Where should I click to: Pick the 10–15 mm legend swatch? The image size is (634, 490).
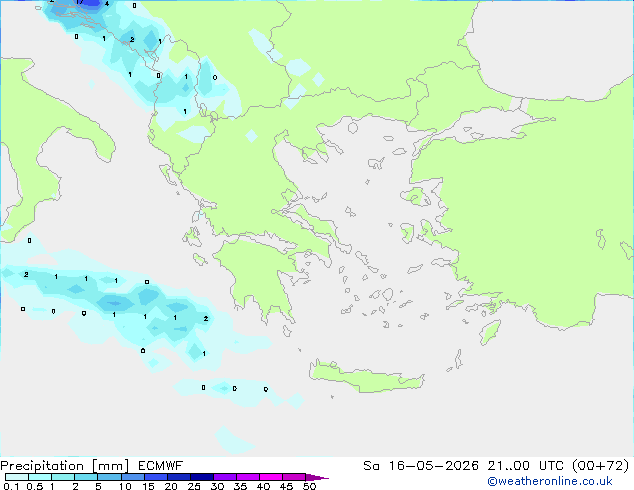point(133,477)
